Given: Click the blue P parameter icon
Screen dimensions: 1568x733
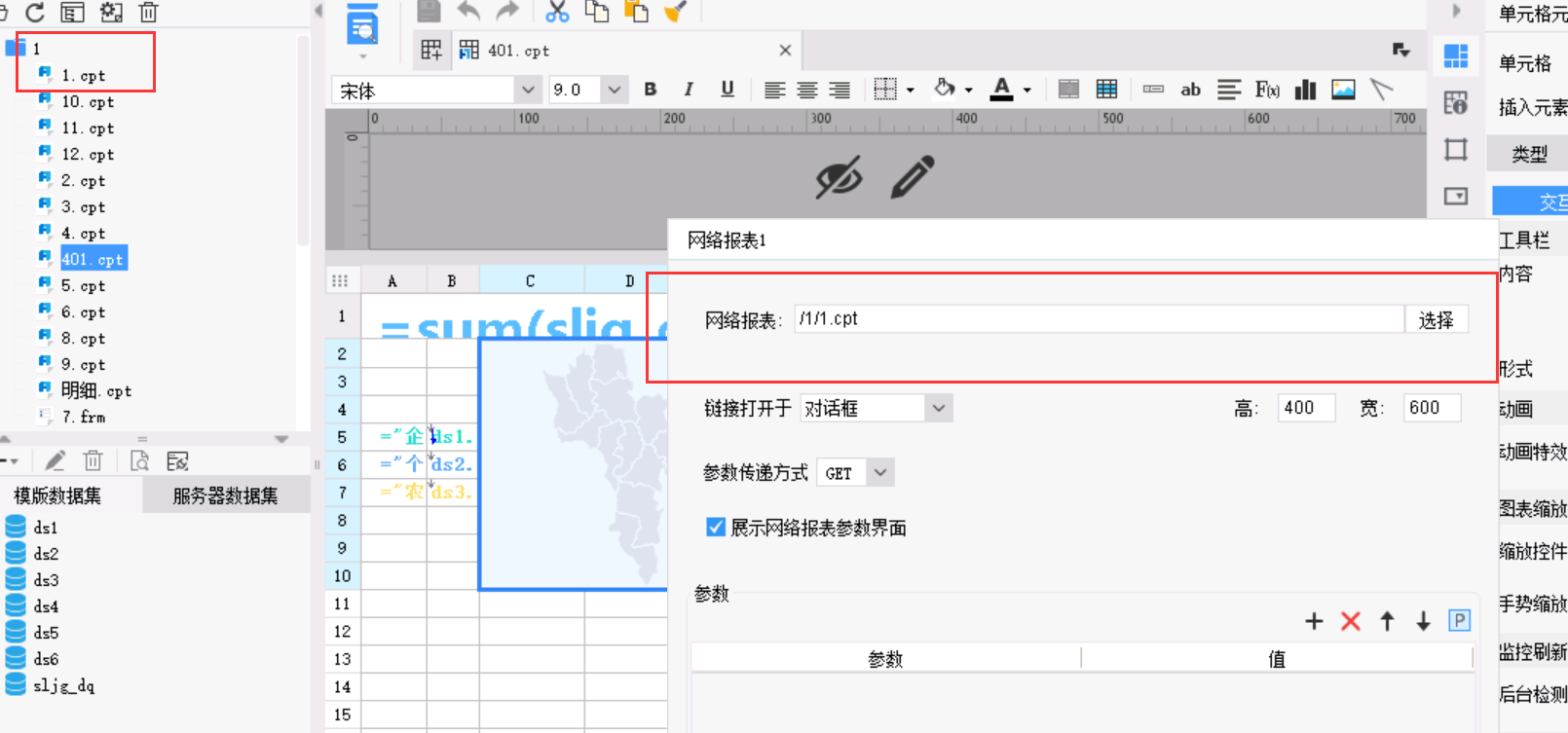Looking at the screenshot, I should tap(1459, 620).
